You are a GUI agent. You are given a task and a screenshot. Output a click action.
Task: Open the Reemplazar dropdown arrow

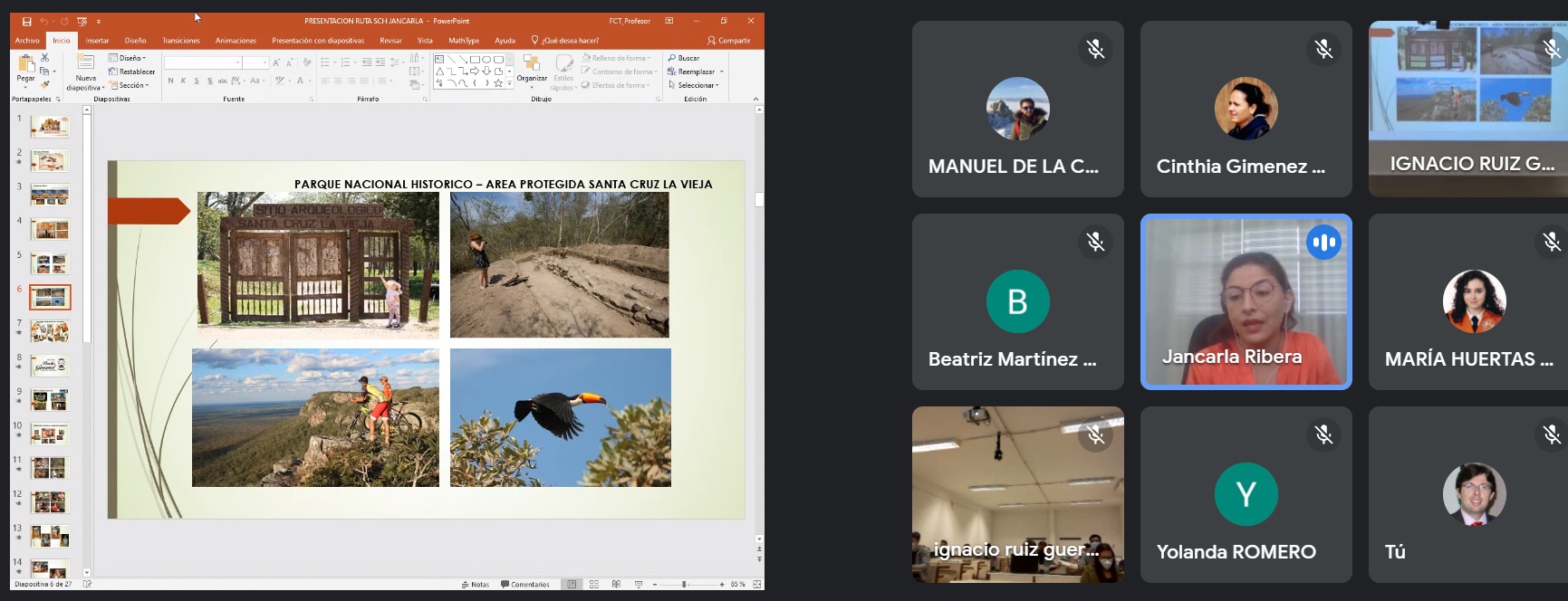coord(722,72)
